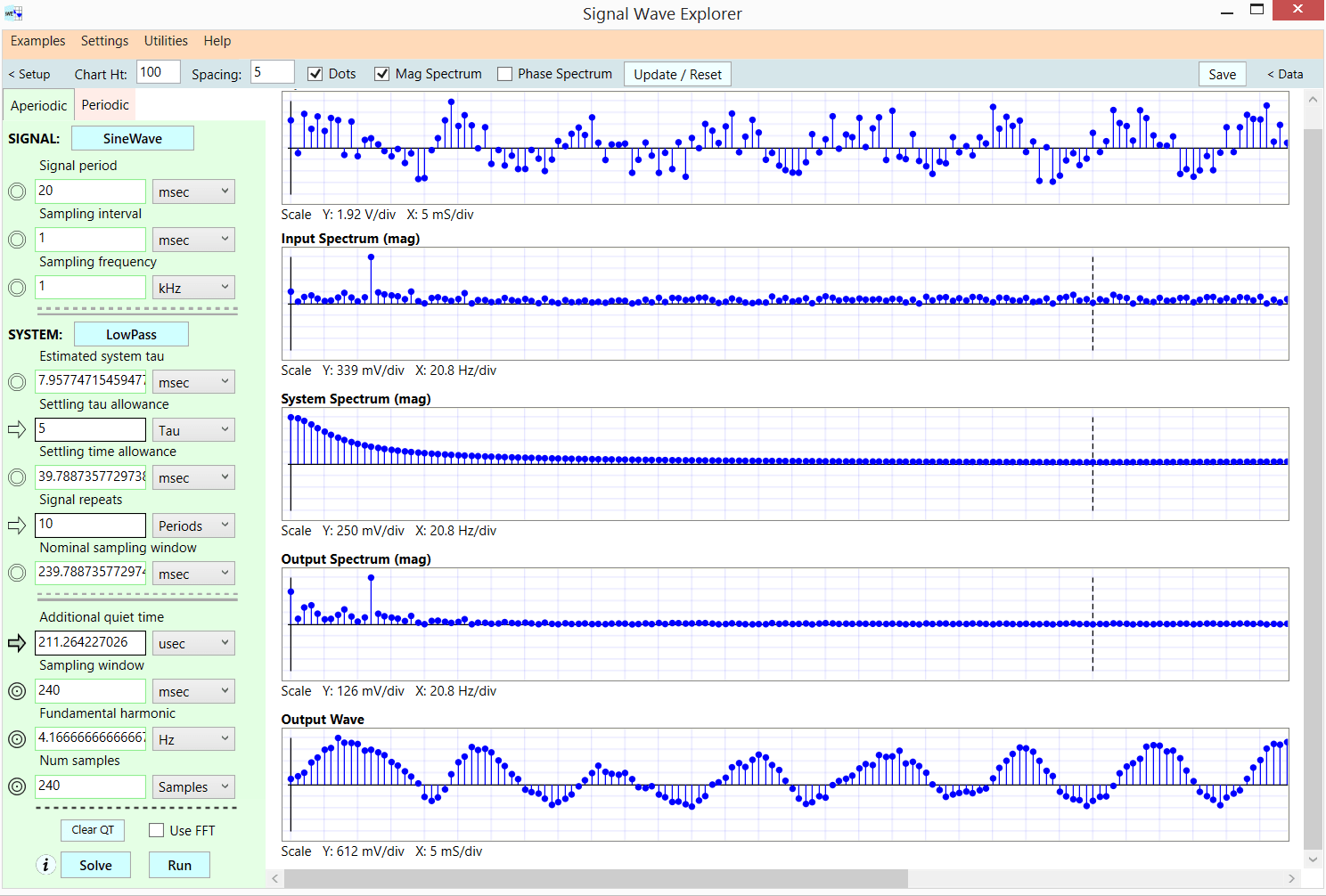Open the Examples menu

pyautogui.click(x=37, y=41)
